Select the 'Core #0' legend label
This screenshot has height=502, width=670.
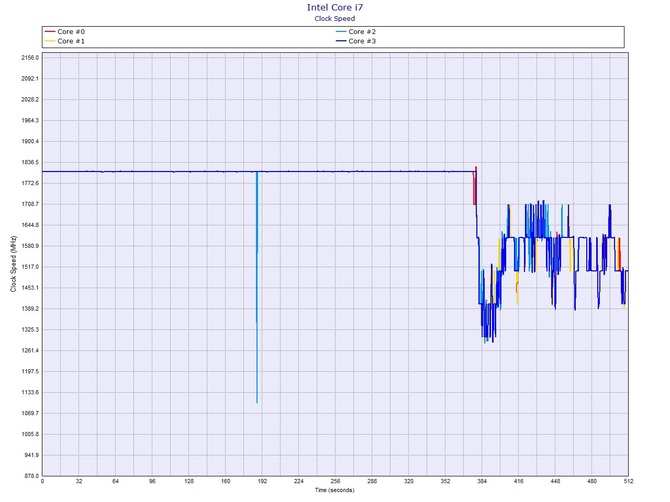point(71,32)
